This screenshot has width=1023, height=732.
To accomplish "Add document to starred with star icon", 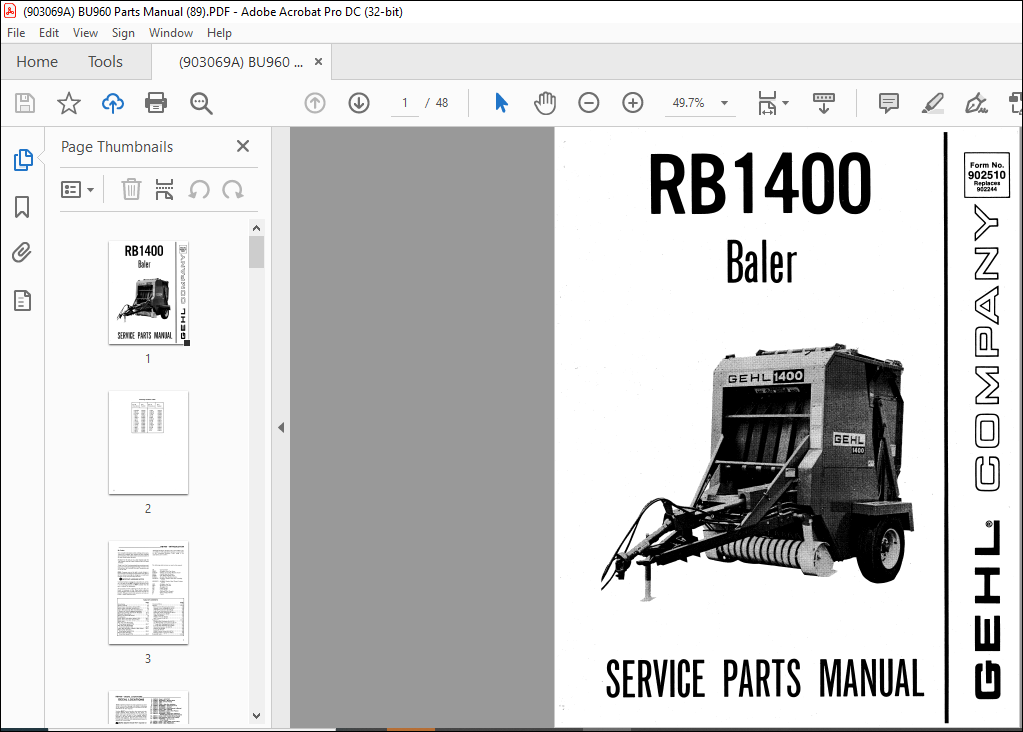I will click(69, 103).
